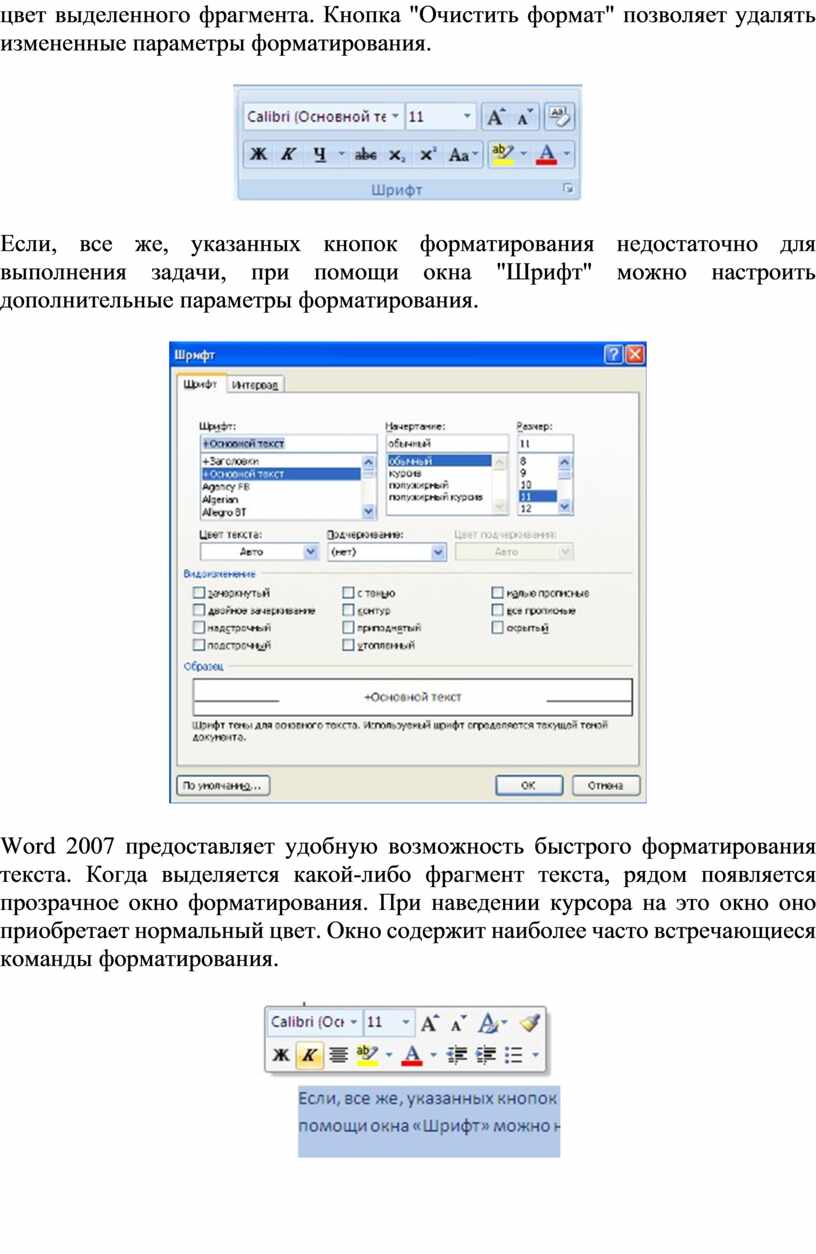Apply font color on the floating mini toolbar
Image resolution: width=816 pixels, height=1254 pixels.
click(411, 1054)
